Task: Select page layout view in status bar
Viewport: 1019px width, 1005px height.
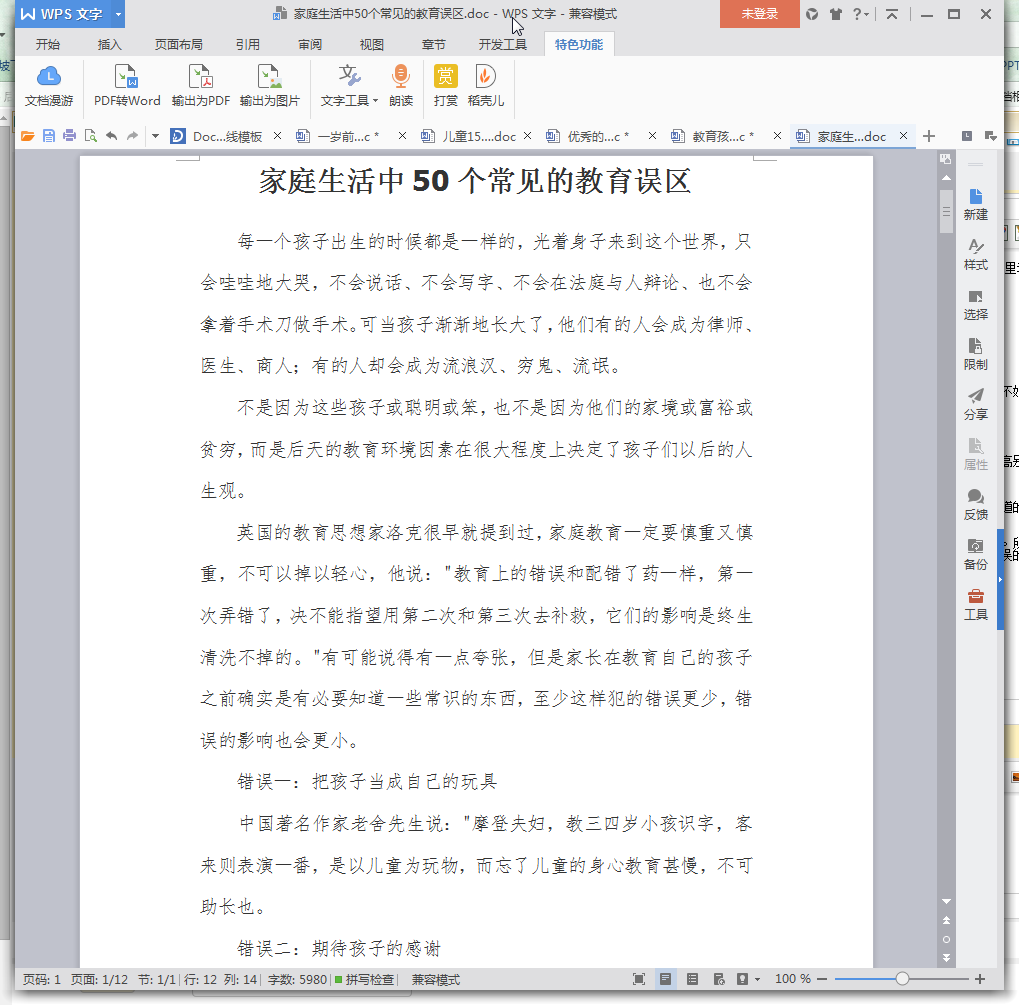Action: (x=665, y=979)
